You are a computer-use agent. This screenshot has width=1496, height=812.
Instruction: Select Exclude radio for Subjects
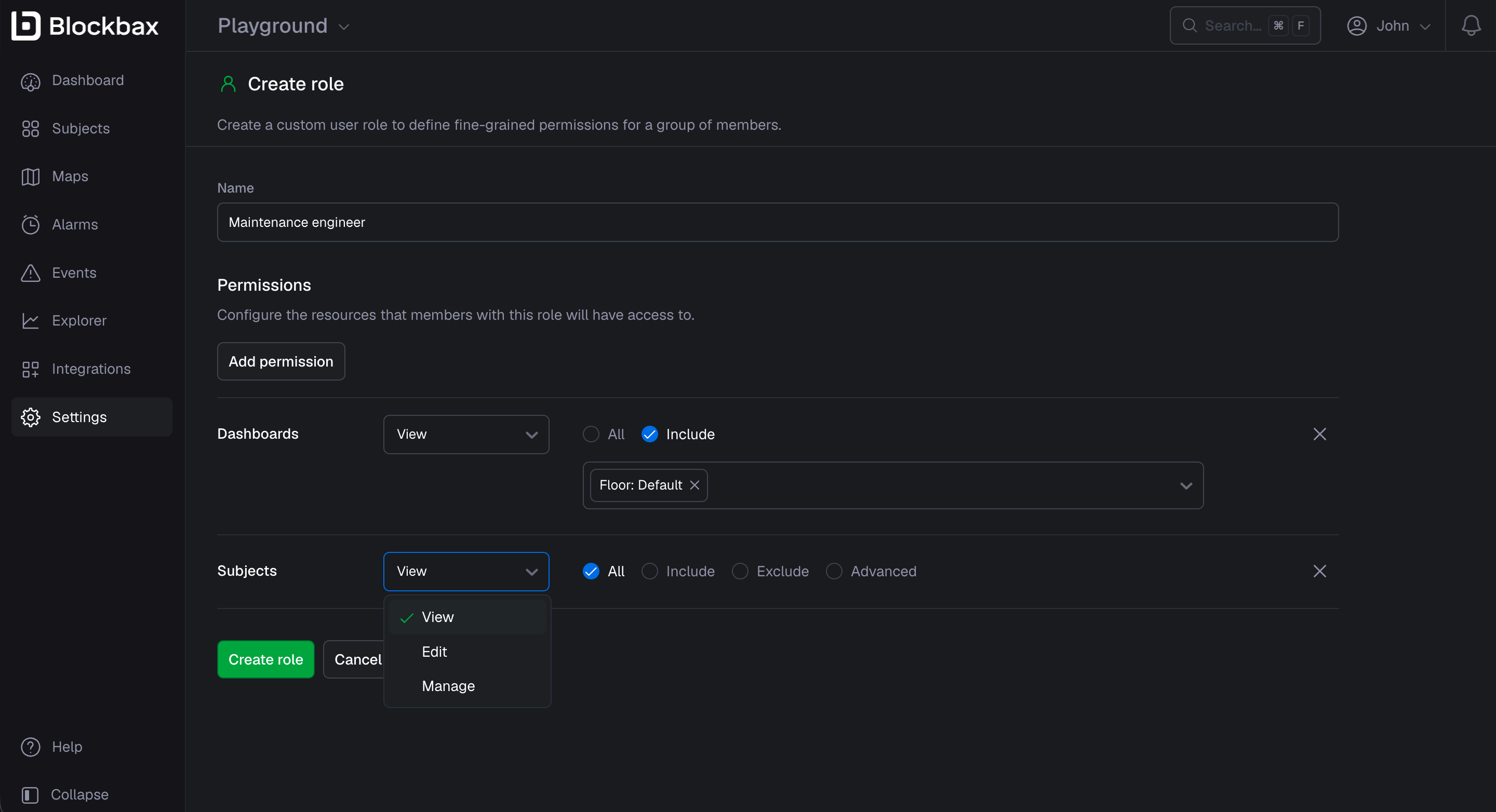coord(740,571)
